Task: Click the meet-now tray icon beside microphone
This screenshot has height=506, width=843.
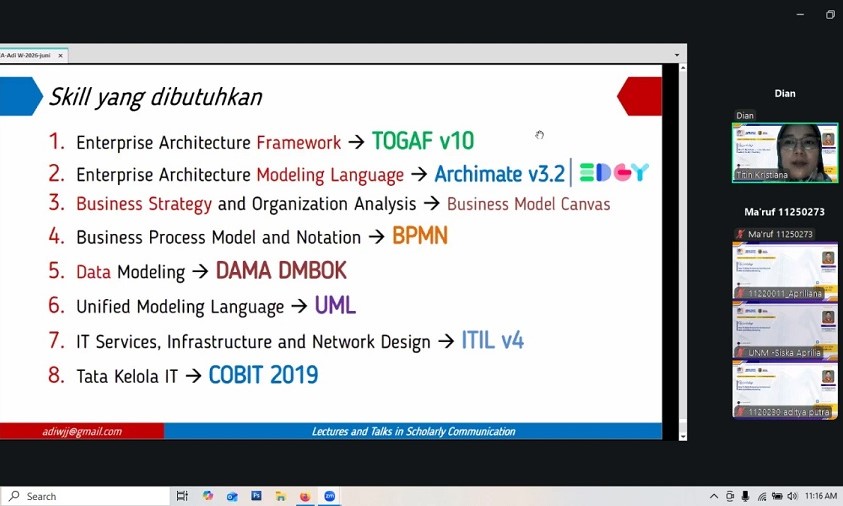Action: 730,496
